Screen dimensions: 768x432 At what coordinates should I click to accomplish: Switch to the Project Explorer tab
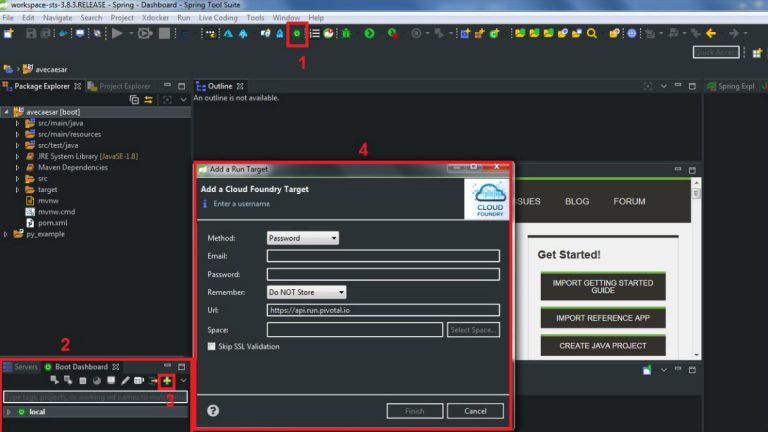pos(120,86)
